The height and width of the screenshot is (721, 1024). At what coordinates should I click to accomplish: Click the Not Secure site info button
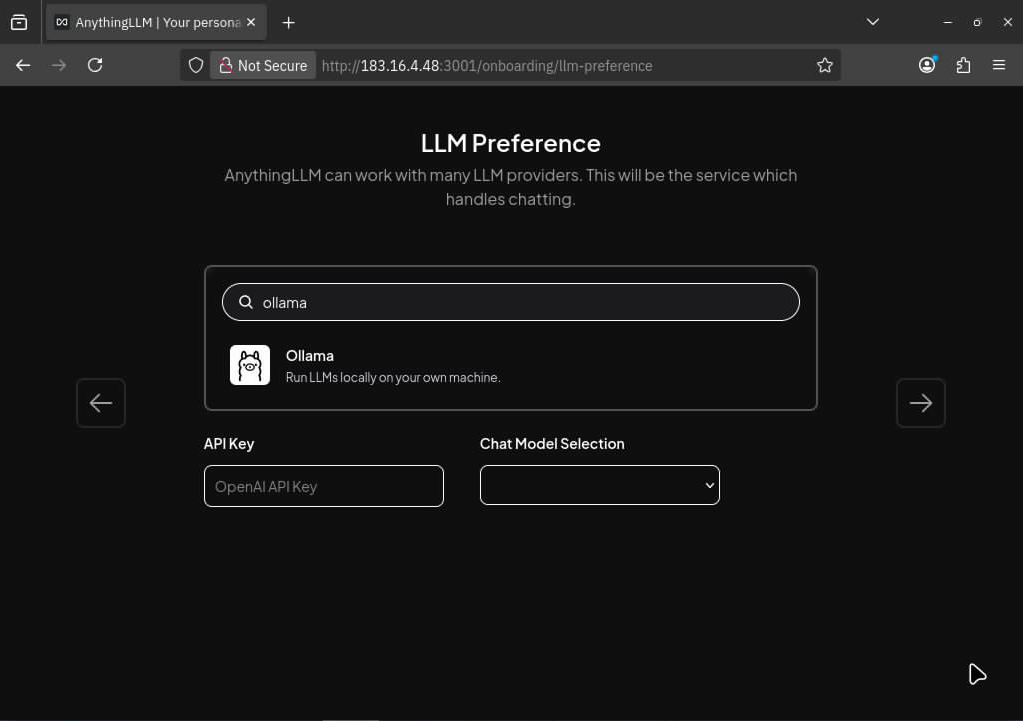[x=263, y=65]
